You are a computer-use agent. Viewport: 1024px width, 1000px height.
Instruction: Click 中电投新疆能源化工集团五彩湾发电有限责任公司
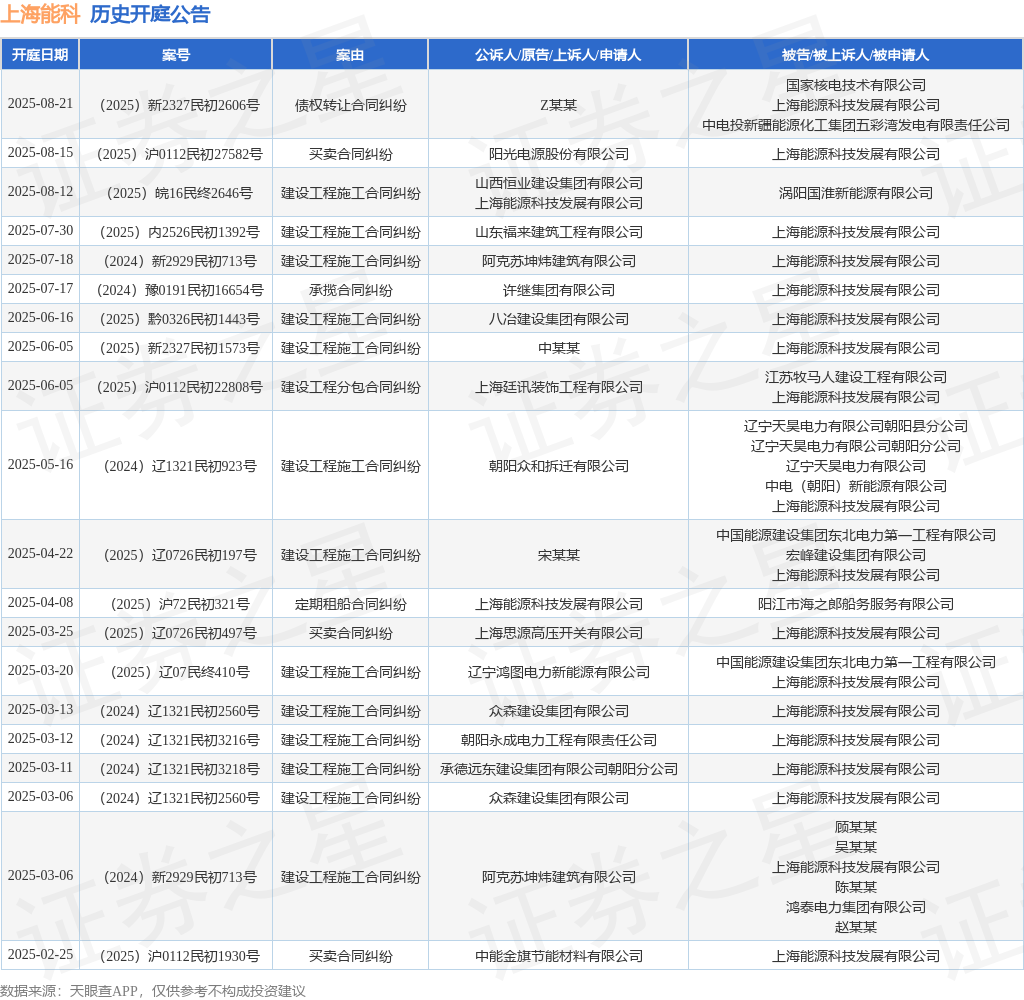tap(856, 125)
